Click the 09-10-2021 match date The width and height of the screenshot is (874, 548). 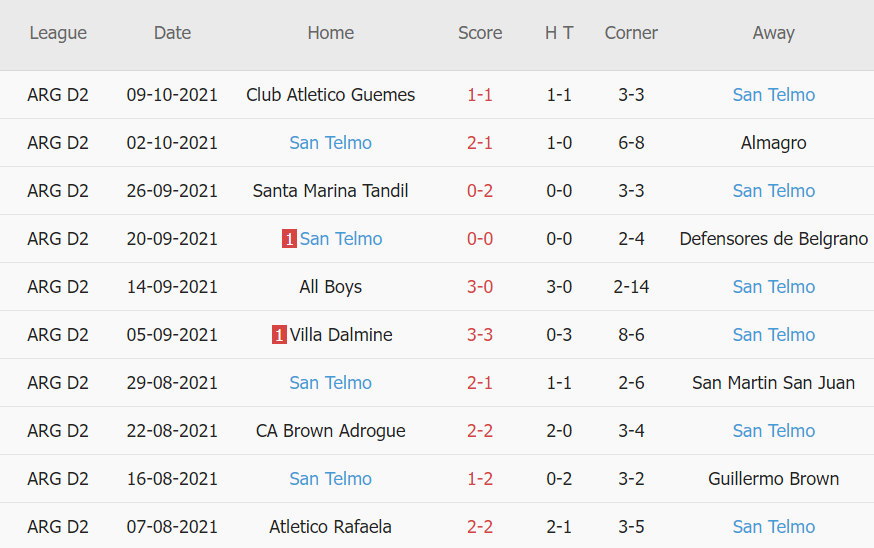pos(172,95)
